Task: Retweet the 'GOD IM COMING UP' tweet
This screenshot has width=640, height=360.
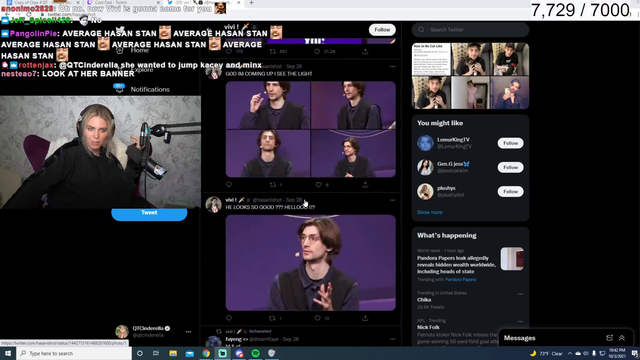Action: pyautogui.click(x=273, y=184)
